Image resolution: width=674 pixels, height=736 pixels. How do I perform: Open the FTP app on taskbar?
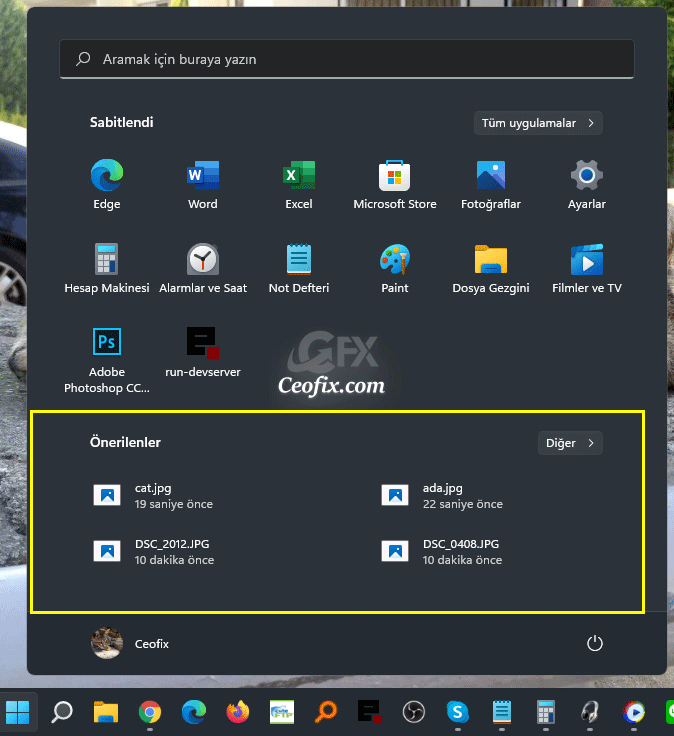click(282, 712)
